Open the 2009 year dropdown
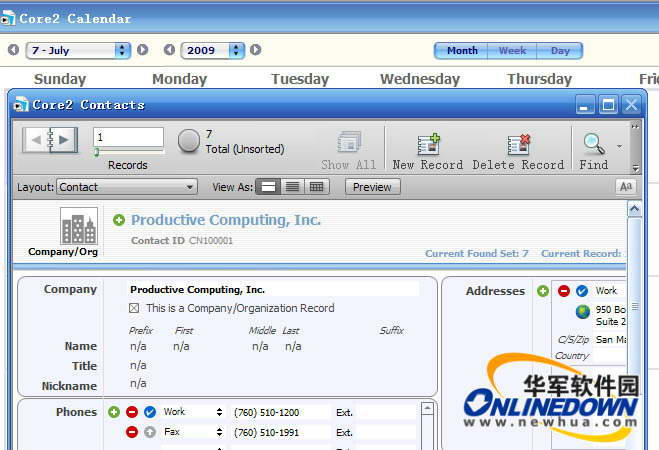The width and height of the screenshot is (659, 450). (213, 50)
